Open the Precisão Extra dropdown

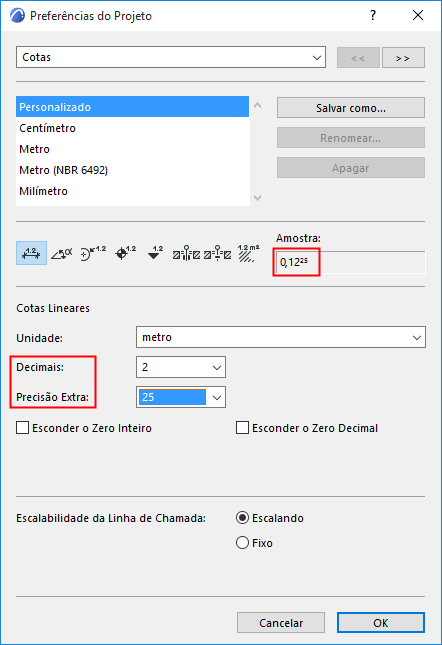click(181, 397)
